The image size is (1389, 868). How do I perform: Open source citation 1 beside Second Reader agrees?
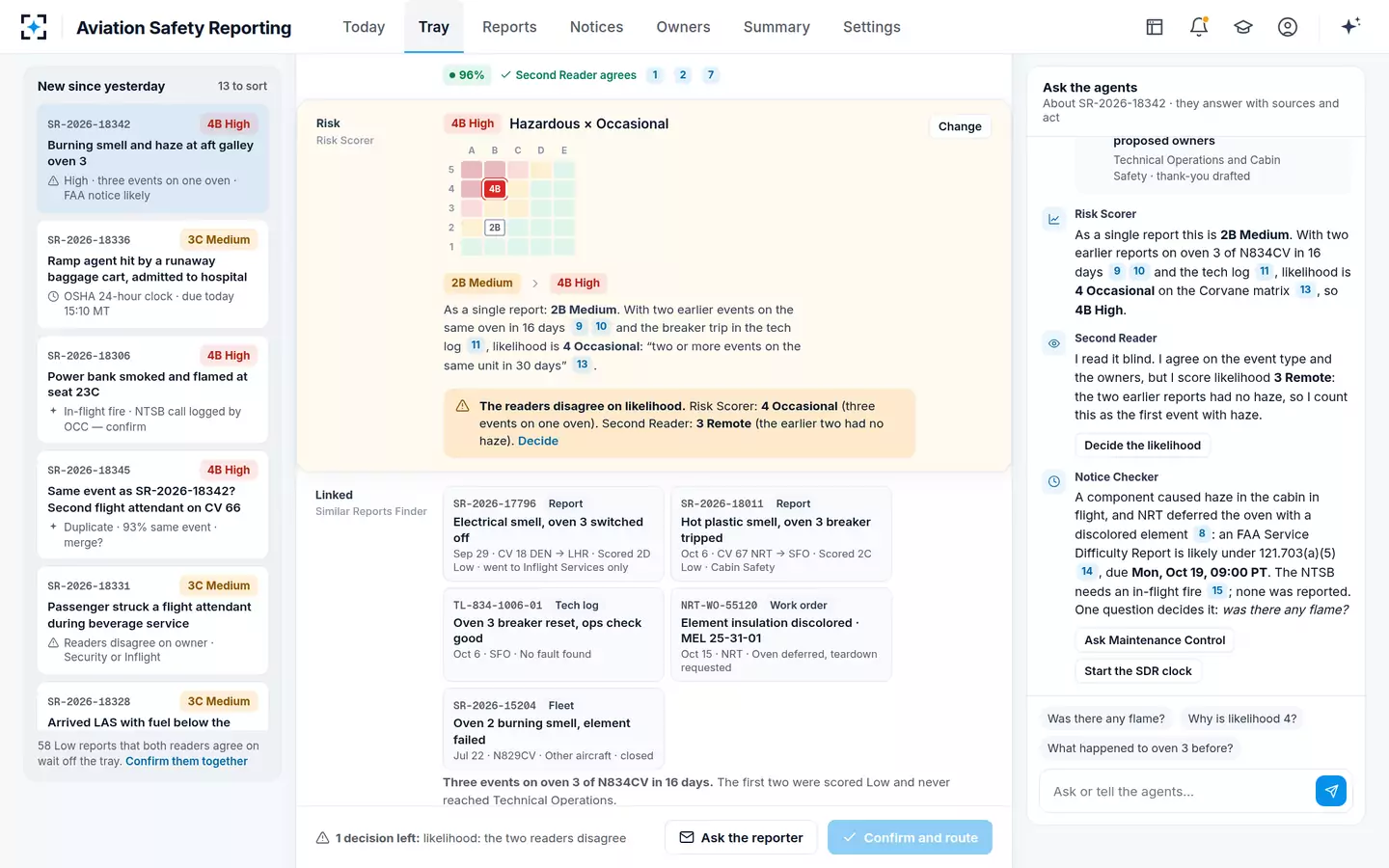click(655, 75)
